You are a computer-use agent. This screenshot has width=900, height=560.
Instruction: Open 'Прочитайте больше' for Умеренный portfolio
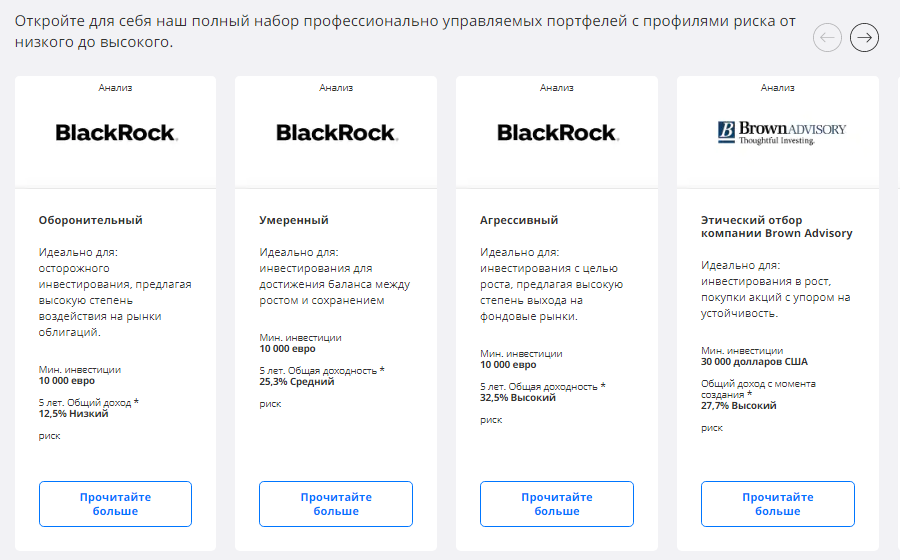336,504
